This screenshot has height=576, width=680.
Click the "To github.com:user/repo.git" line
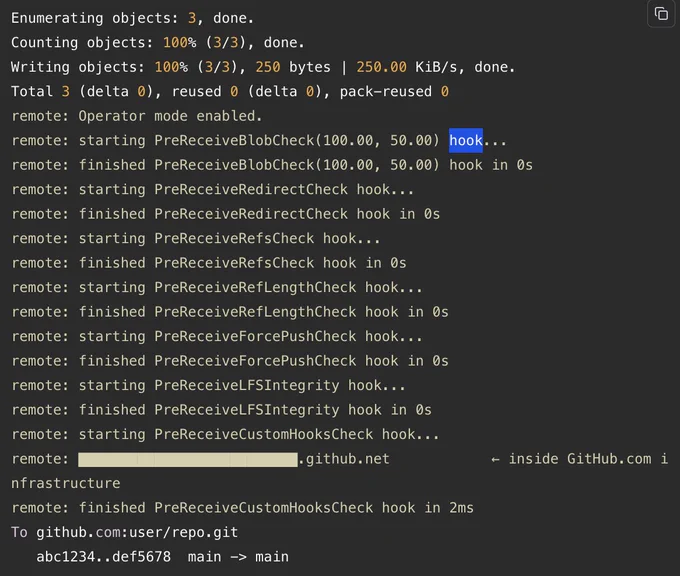tap(124, 532)
